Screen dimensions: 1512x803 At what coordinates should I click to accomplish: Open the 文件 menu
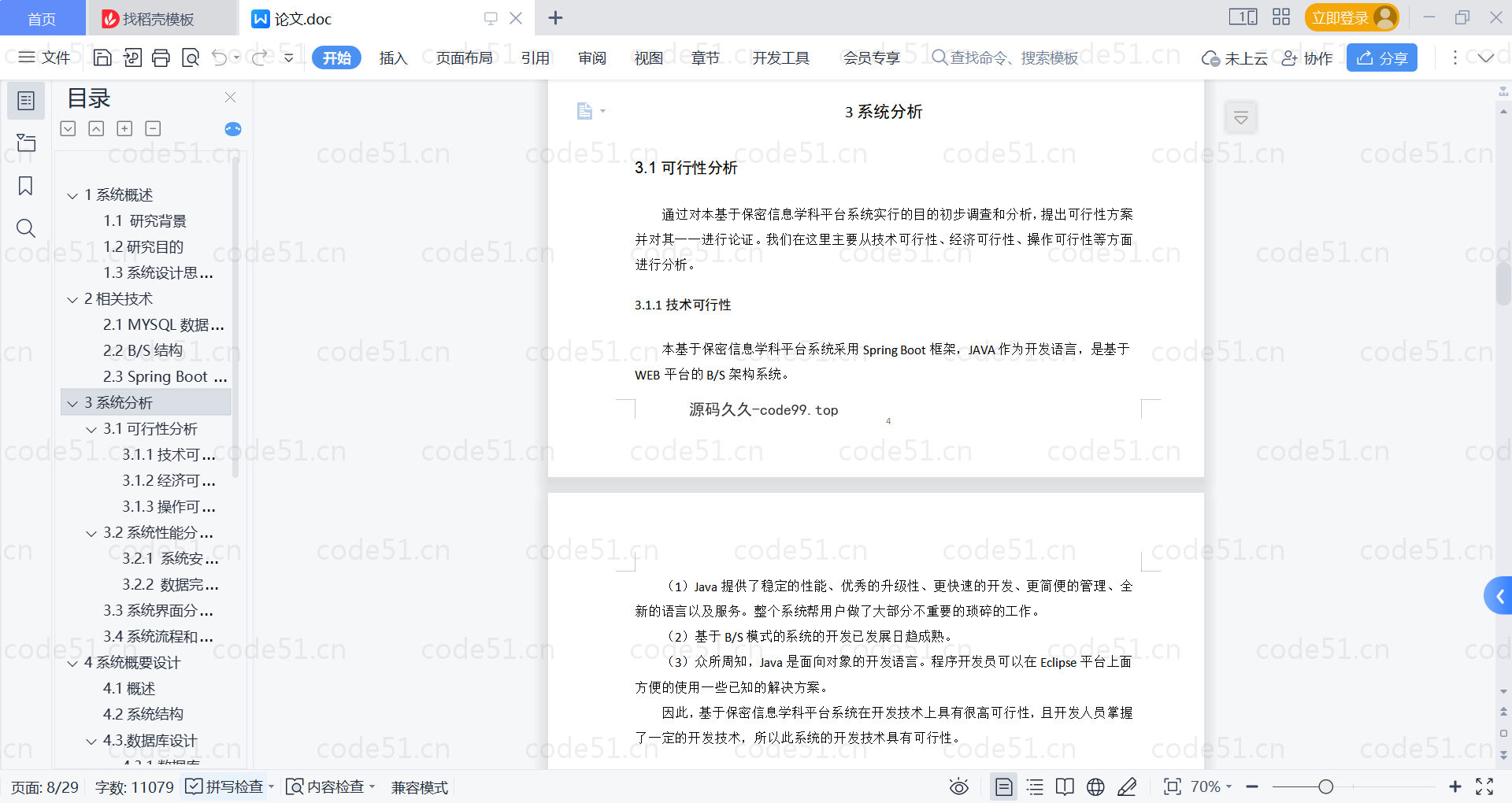[45, 57]
